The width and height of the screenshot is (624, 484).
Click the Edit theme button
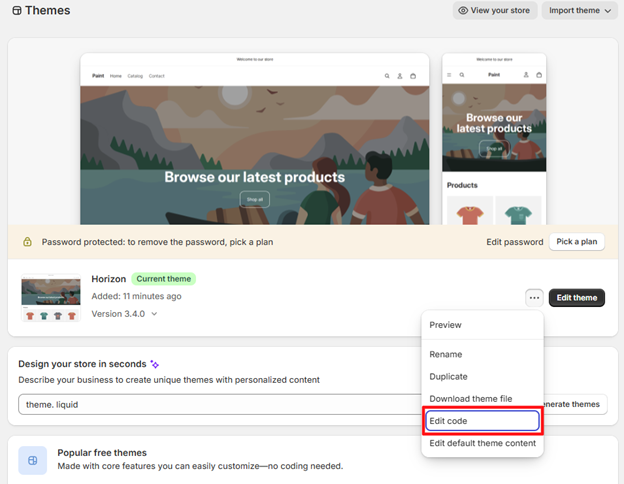click(577, 298)
